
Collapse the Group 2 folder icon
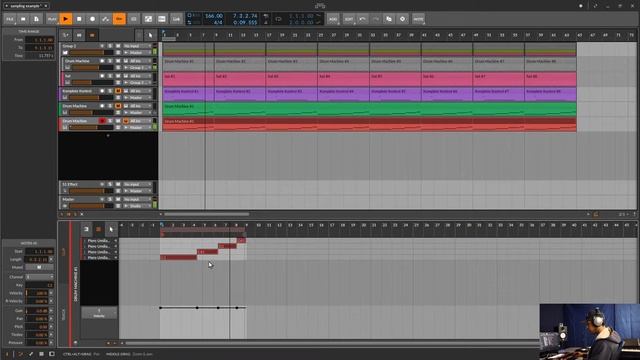point(65,53)
